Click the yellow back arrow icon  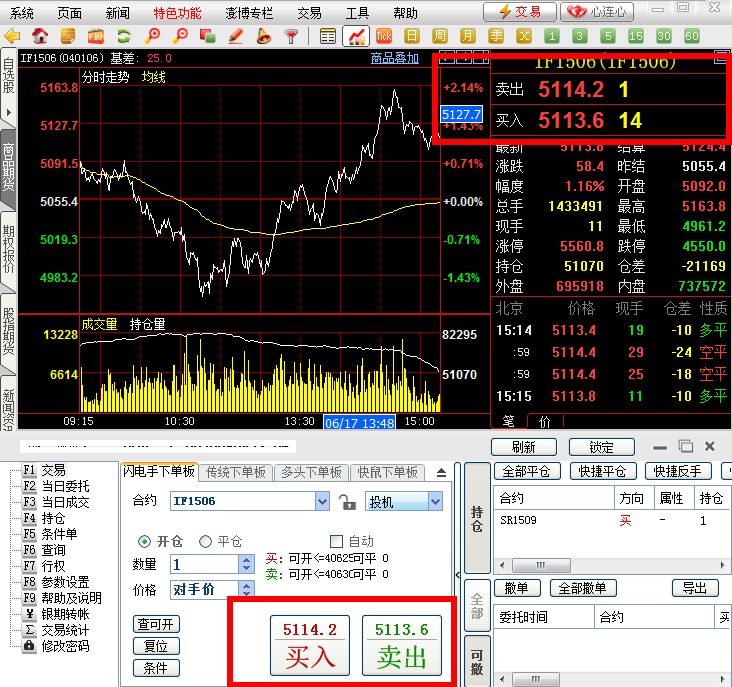tap(12, 36)
